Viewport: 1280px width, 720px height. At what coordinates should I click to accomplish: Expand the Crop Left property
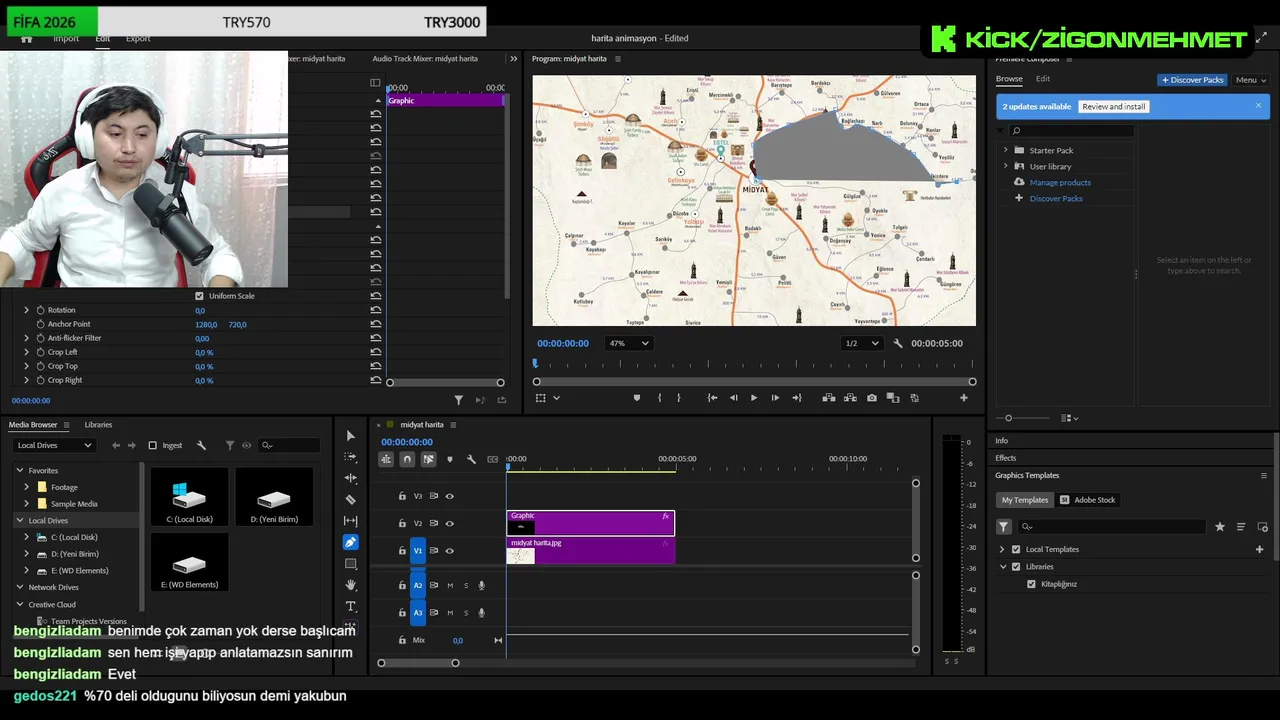tap(26, 352)
